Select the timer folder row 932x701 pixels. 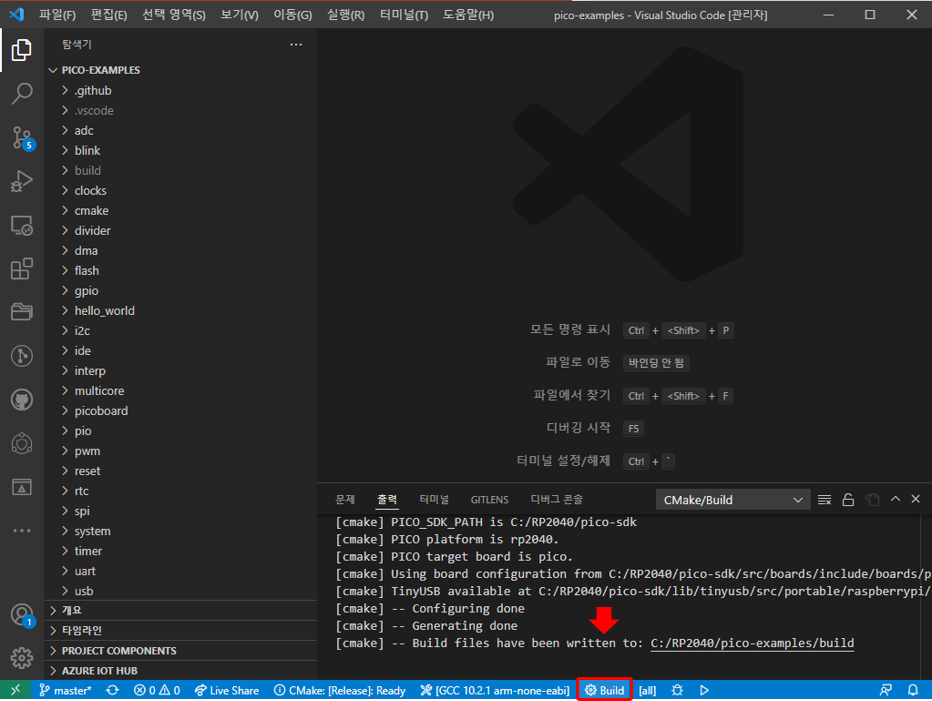[x=181, y=551]
